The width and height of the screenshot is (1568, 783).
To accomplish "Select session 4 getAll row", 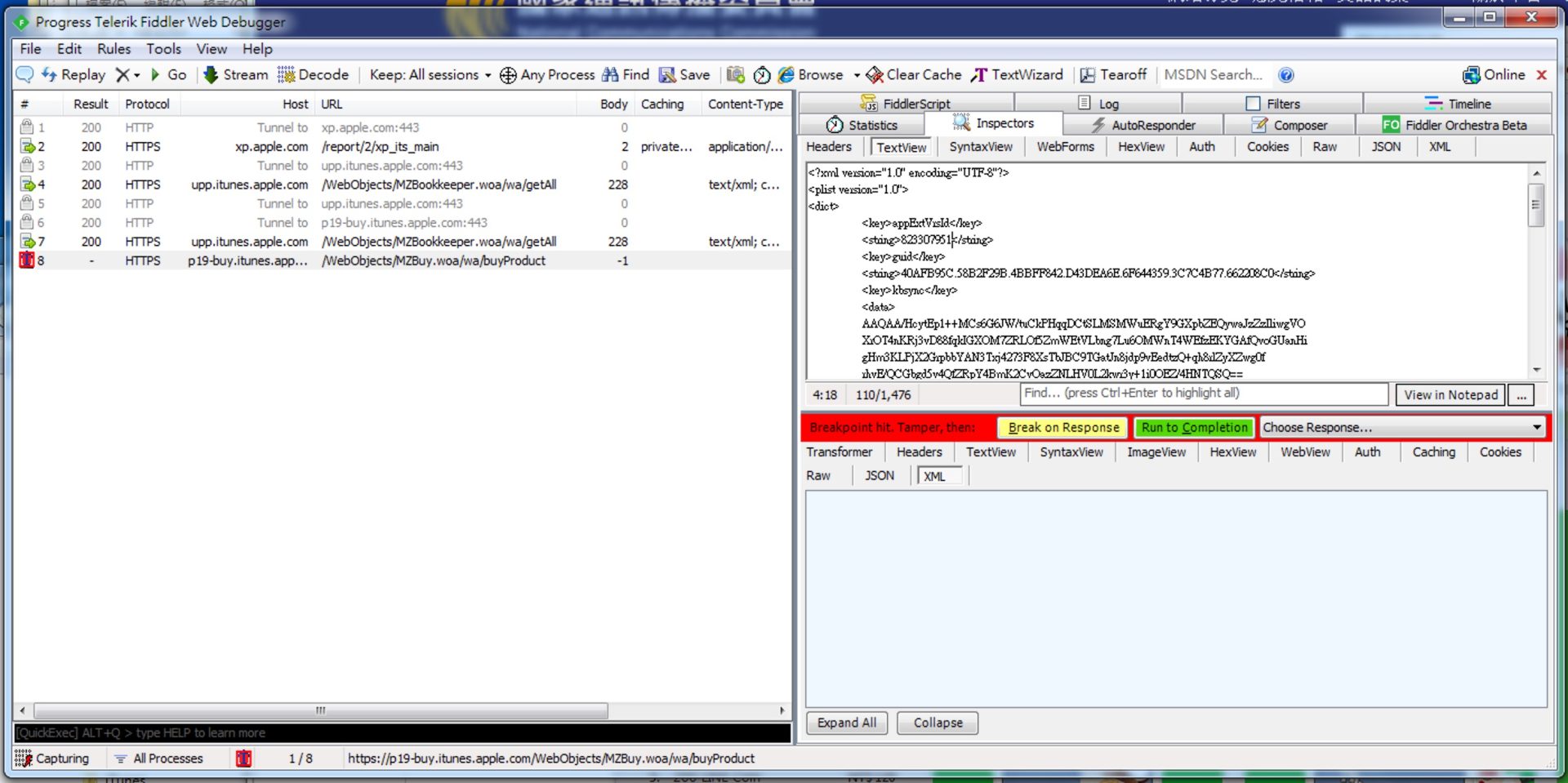I will (x=403, y=185).
